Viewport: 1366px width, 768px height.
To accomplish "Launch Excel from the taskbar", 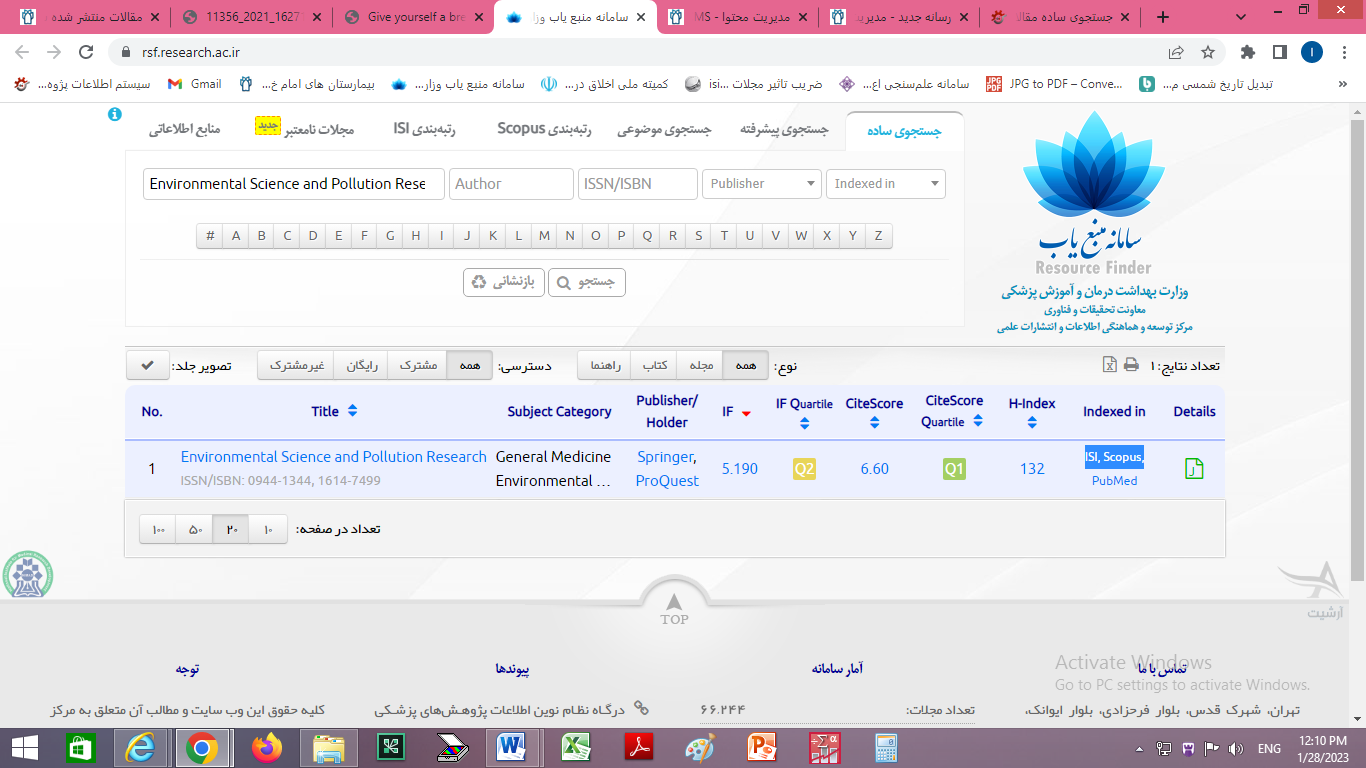I will (574, 747).
